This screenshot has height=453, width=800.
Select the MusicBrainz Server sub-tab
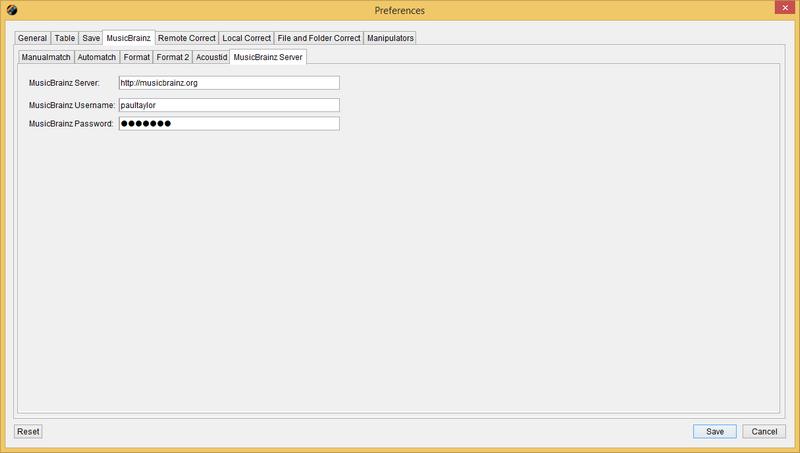point(268,57)
